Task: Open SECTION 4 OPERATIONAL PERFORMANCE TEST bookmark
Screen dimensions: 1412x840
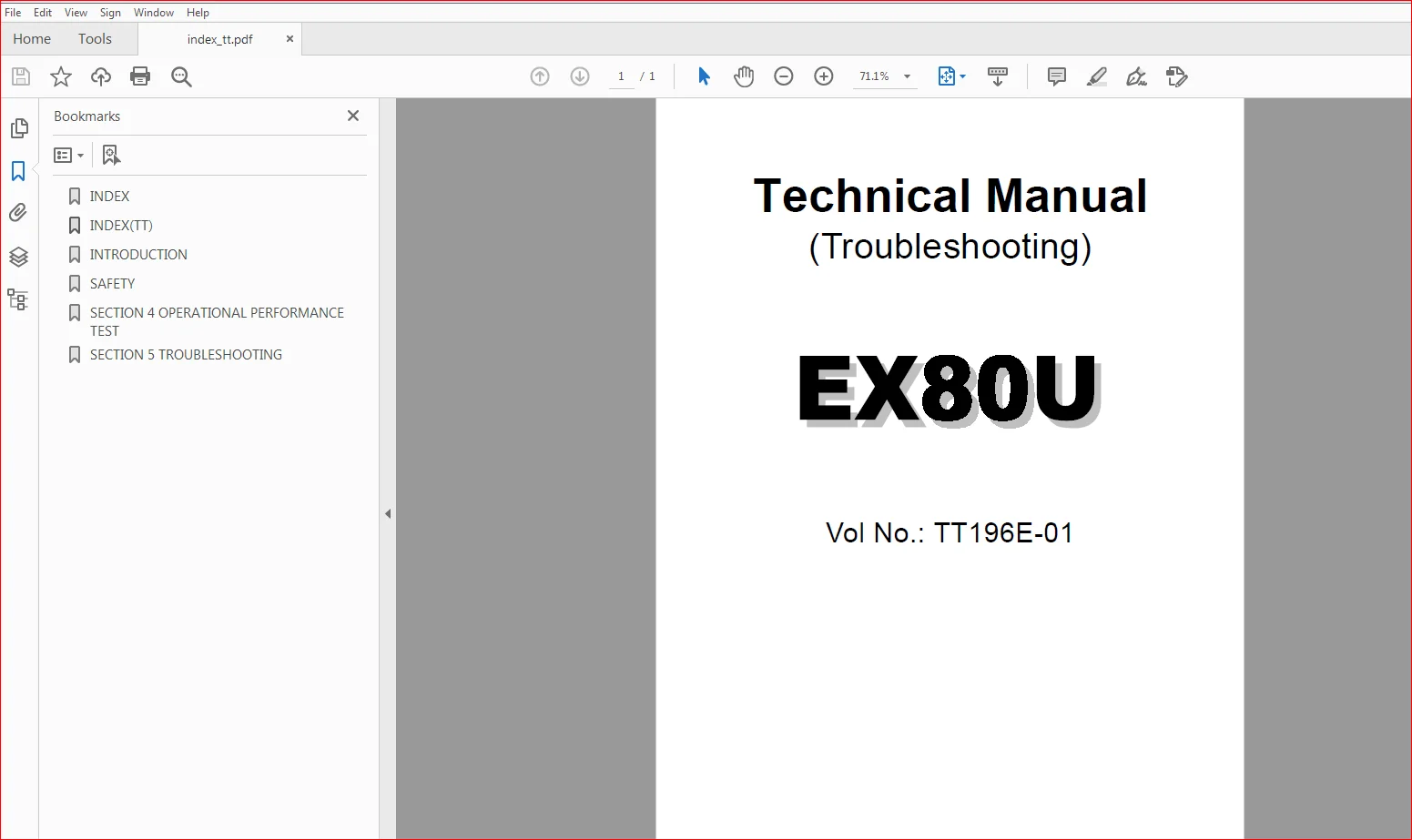Action: [x=217, y=322]
